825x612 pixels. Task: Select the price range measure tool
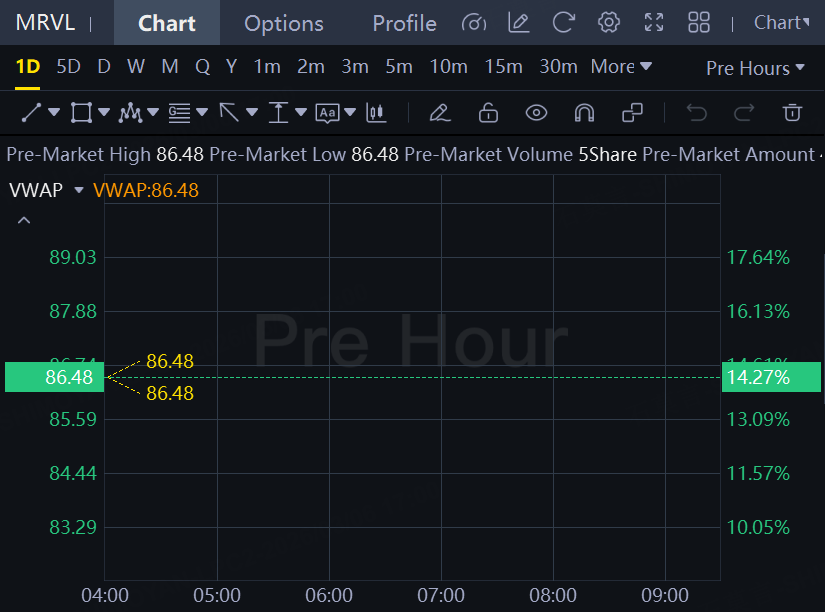pyautogui.click(x=278, y=113)
